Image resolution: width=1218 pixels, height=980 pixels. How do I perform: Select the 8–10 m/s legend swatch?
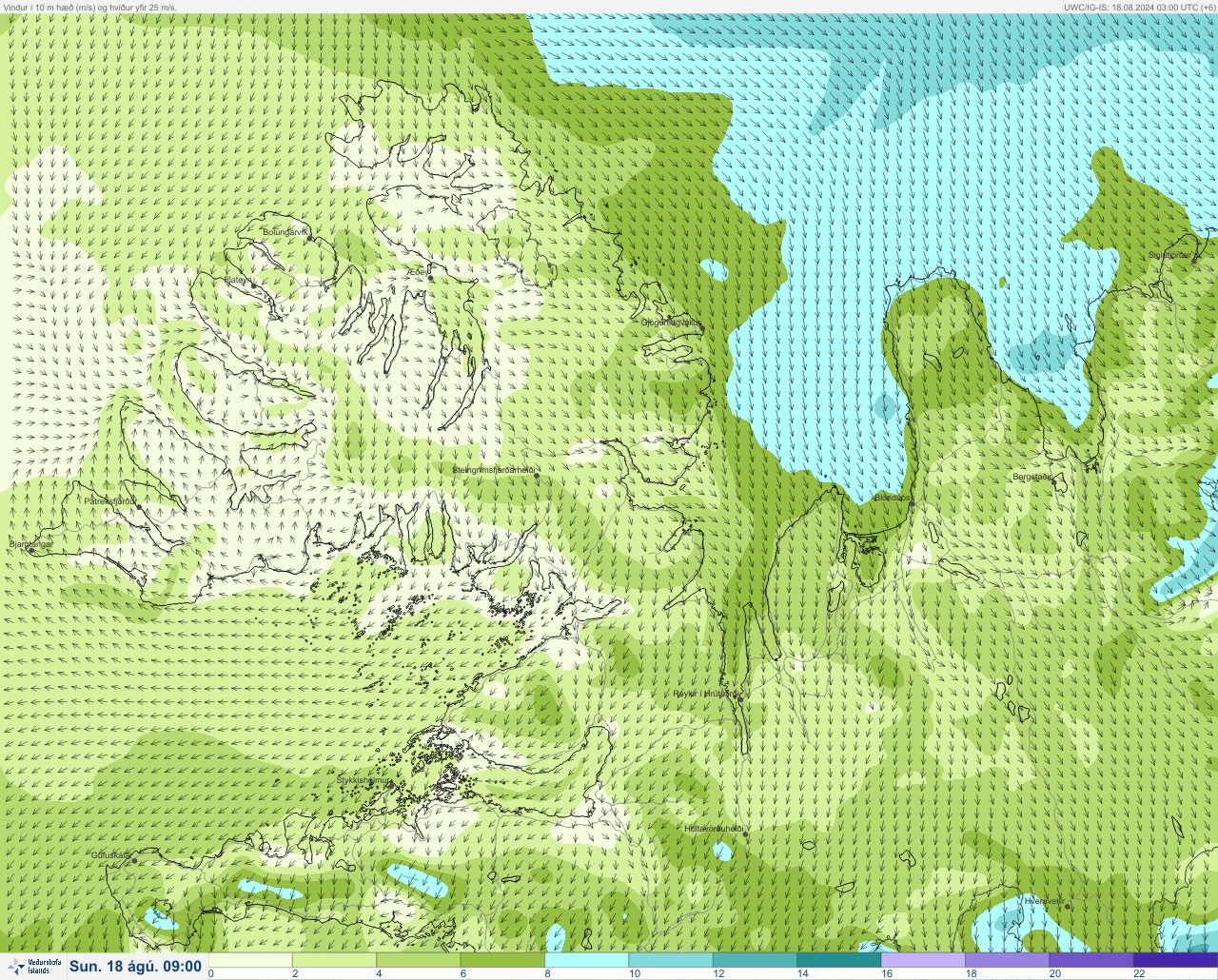[587, 960]
